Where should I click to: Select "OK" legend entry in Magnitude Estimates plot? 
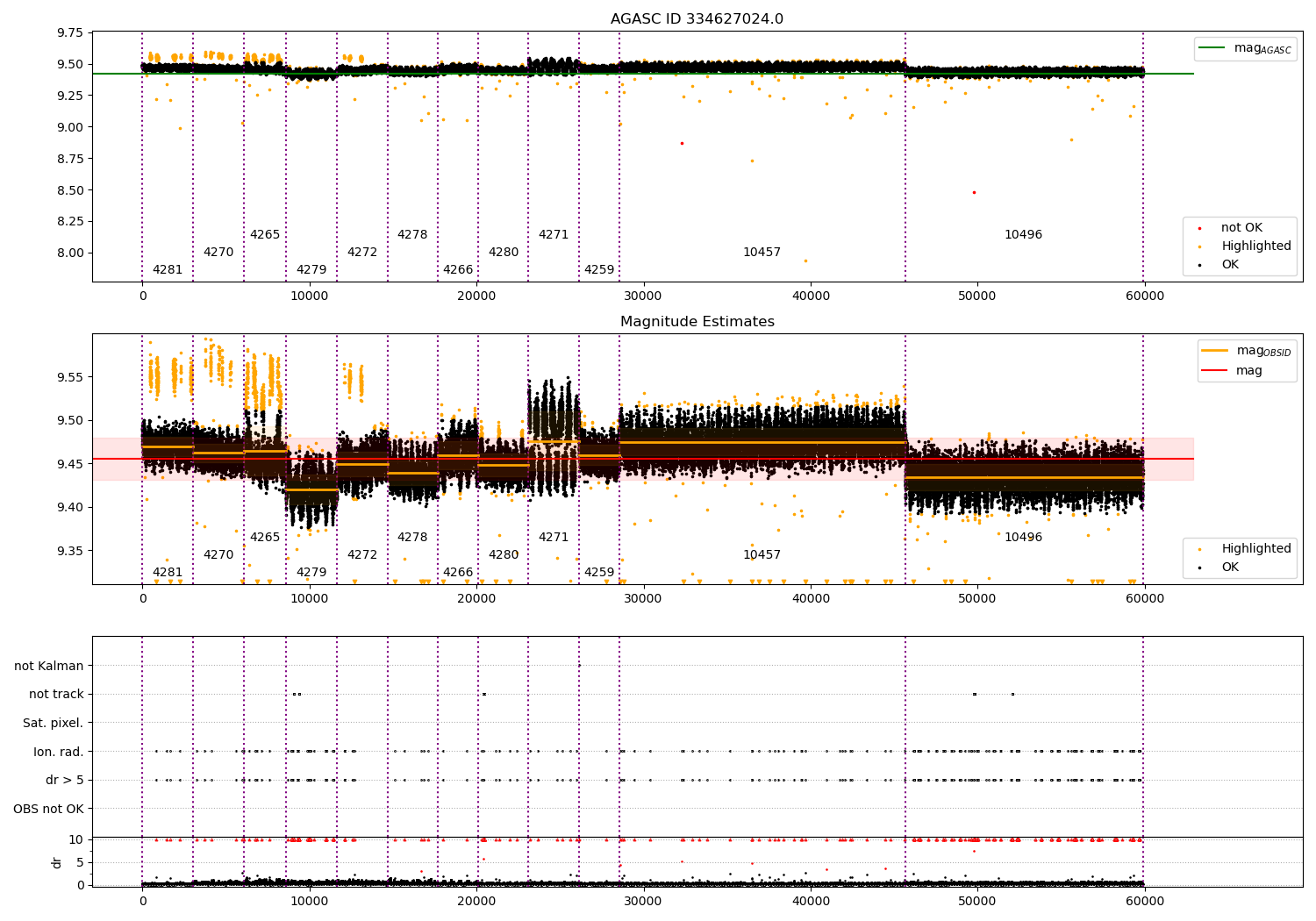pyautogui.click(x=1230, y=568)
